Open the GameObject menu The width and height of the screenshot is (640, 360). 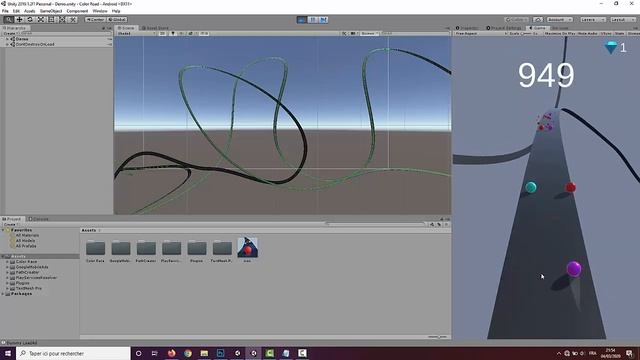[x=51, y=11]
